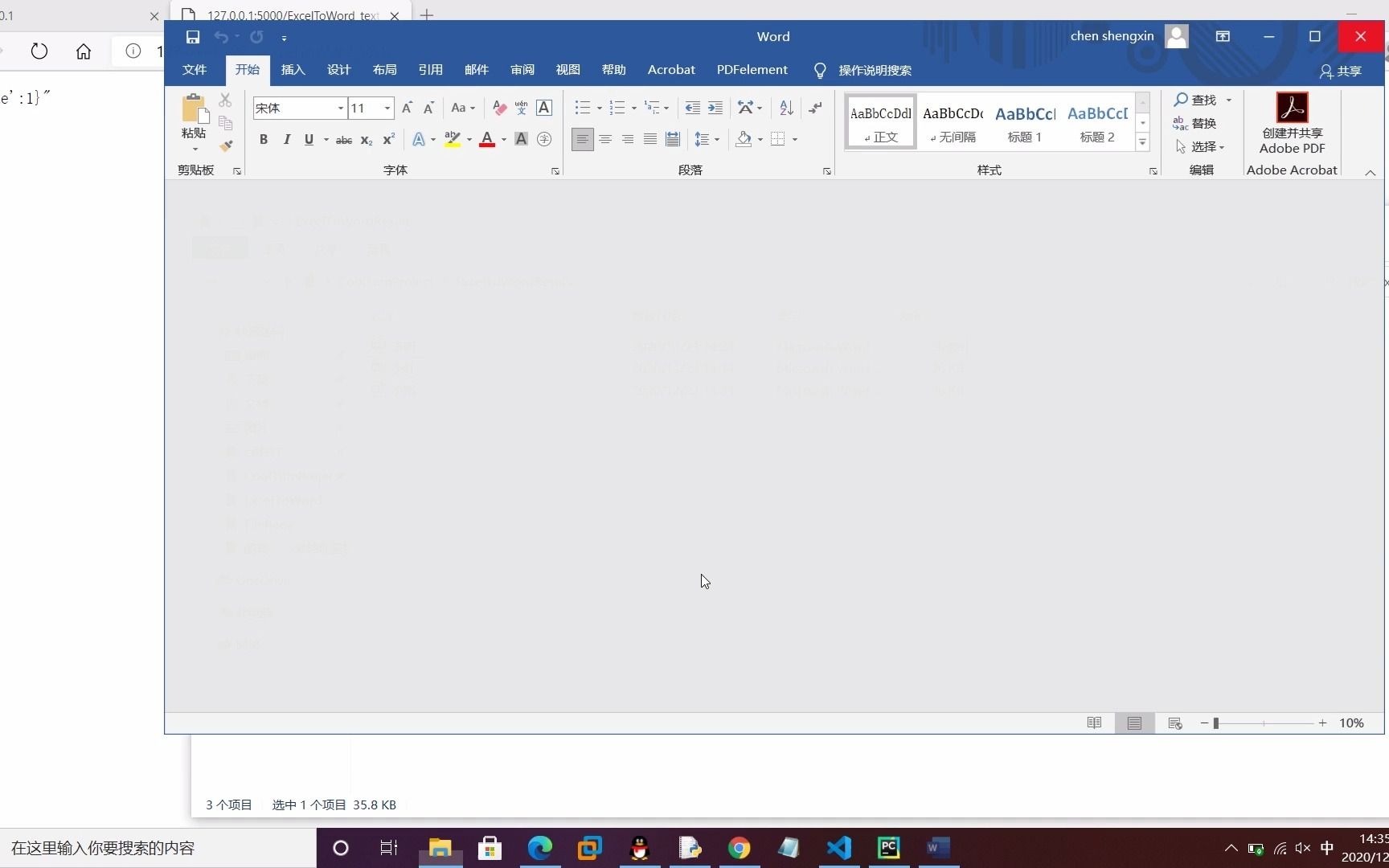Viewport: 1389px width, 868px height.
Task: Click the enclosed character icon
Action: tap(544, 140)
